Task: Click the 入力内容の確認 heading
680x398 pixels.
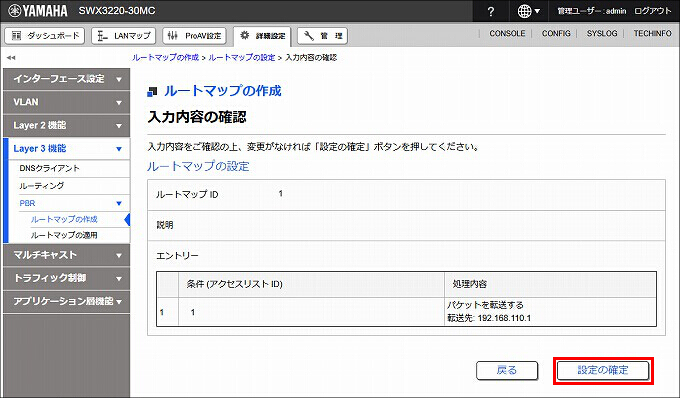Action: tap(197, 117)
